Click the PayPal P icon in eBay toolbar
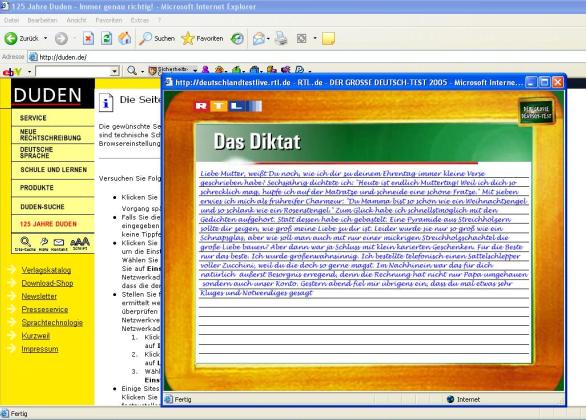Viewport: 586px width, 420px height. pos(299,70)
